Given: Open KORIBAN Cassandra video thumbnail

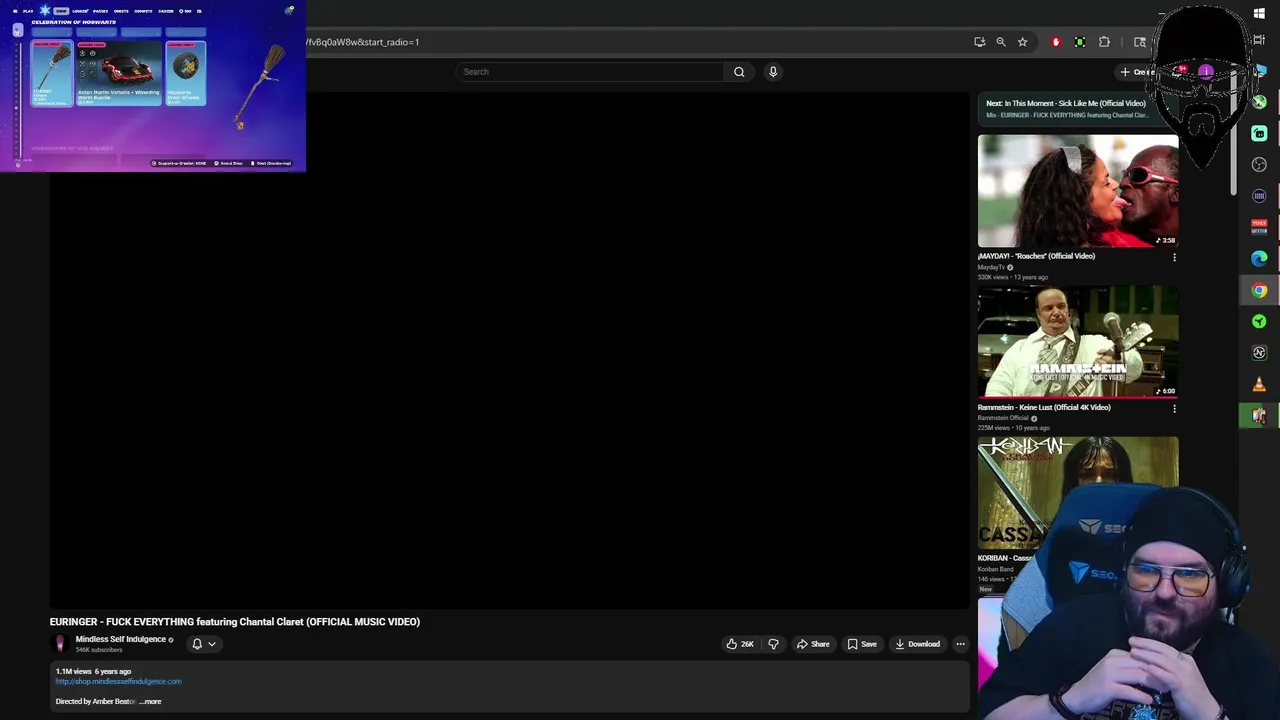Looking at the screenshot, I should [x=1078, y=492].
